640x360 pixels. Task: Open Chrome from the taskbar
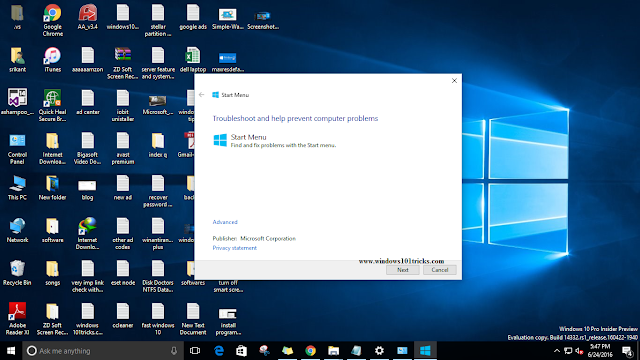[x=311, y=351]
